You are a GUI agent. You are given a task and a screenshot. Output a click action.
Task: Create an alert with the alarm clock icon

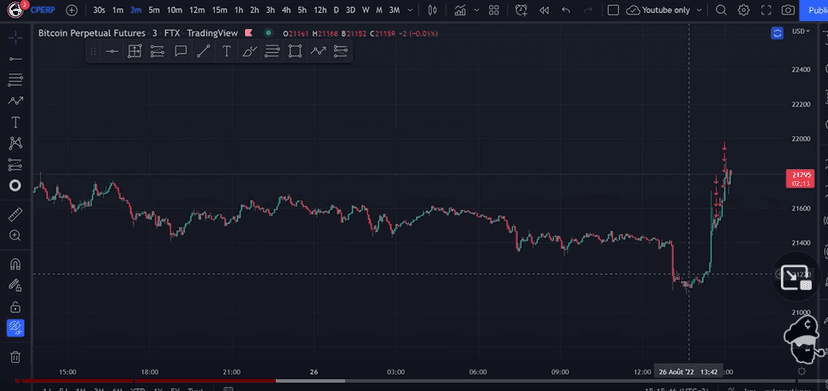(x=521, y=10)
